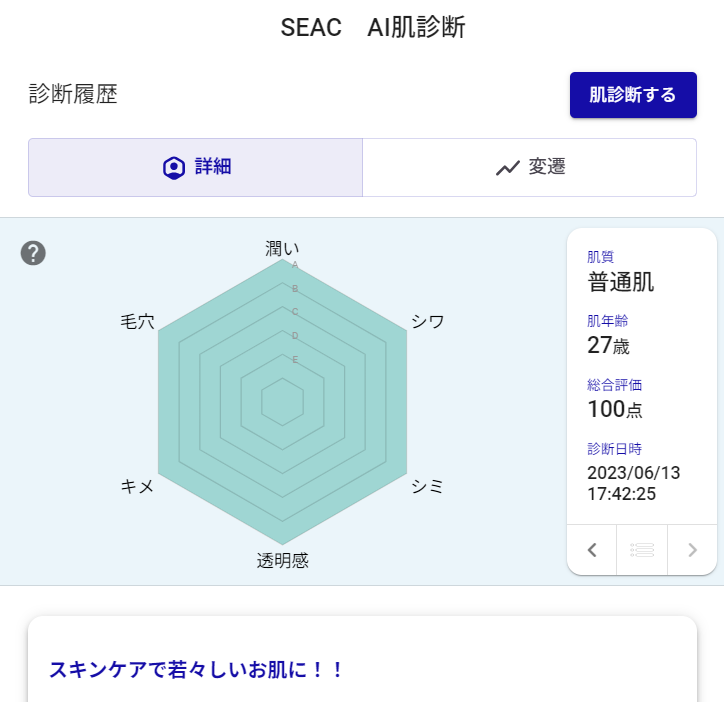Image resolution: width=724 pixels, height=702 pixels.
Task: Click the face icon in 詳細 tab
Action: [x=174, y=167]
